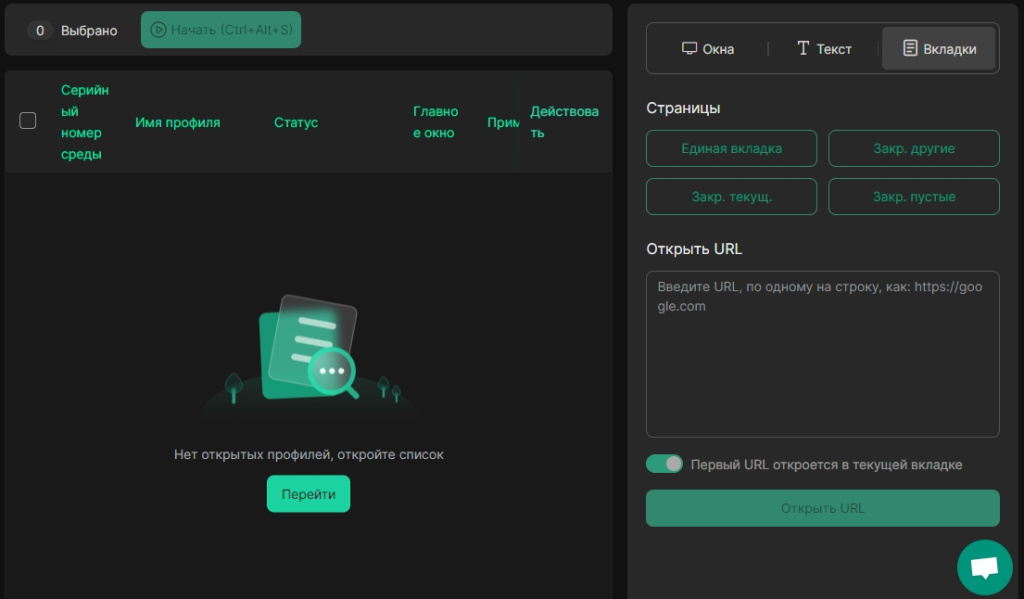Image resolution: width=1024 pixels, height=599 pixels.
Task: Focus the URL list text area
Action: pos(823,354)
